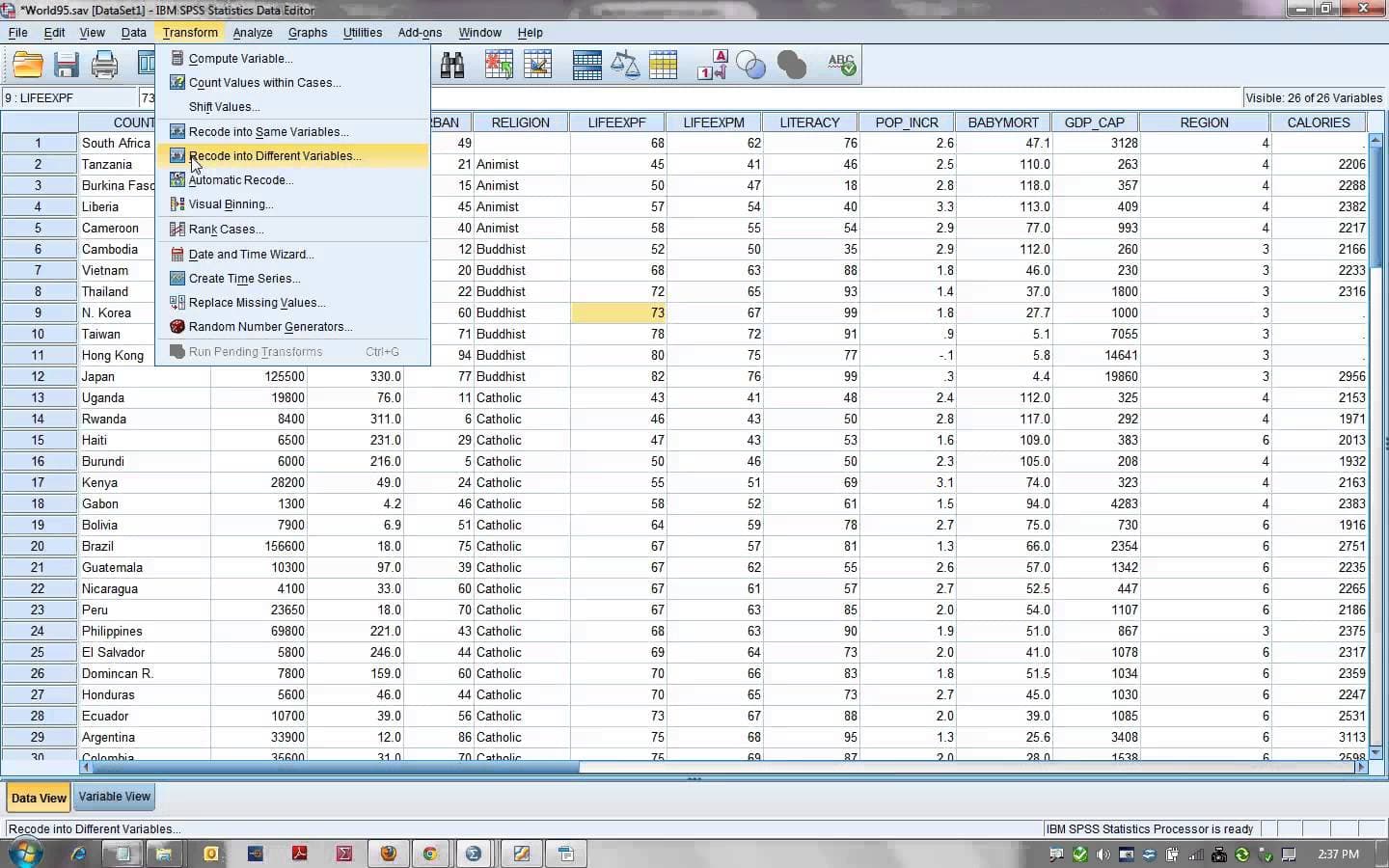This screenshot has height=868, width=1389.
Task: Open the Analyze menu
Action: tap(253, 32)
